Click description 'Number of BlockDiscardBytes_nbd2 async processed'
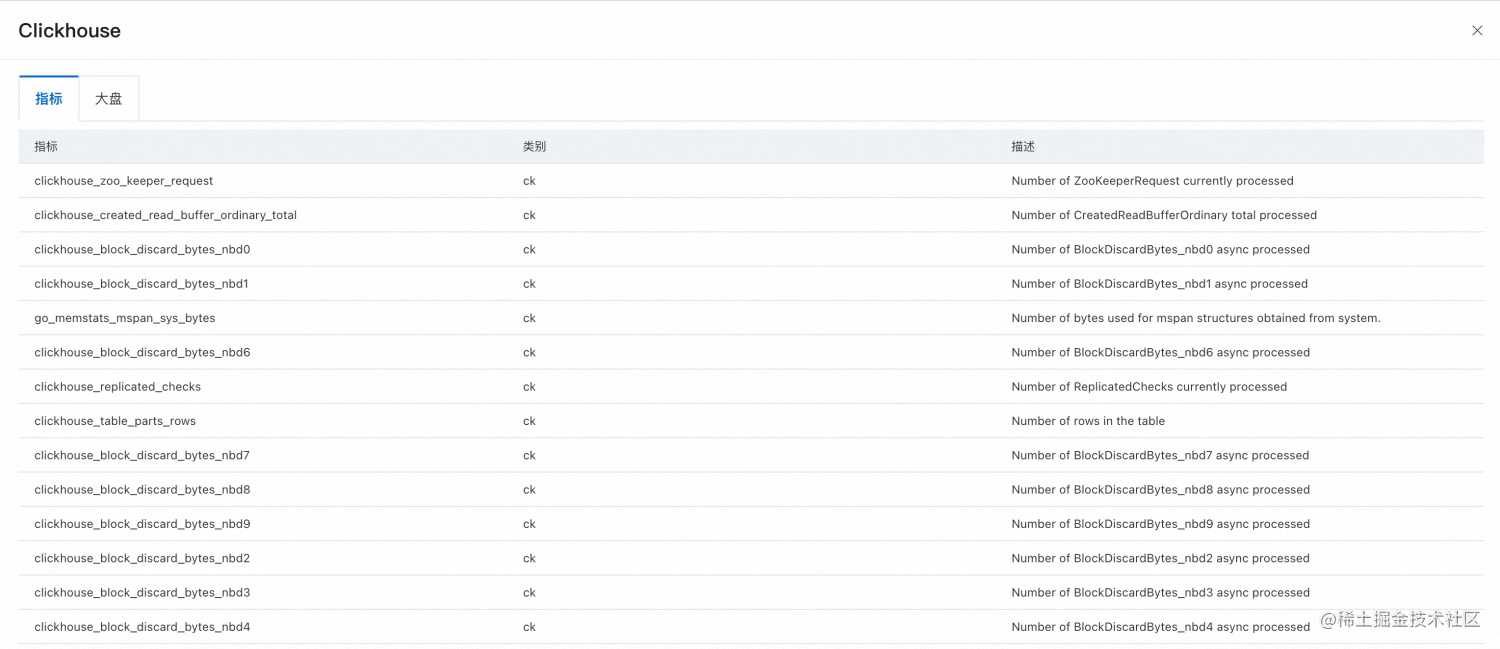The width and height of the screenshot is (1500, 649). click(x=1160, y=558)
